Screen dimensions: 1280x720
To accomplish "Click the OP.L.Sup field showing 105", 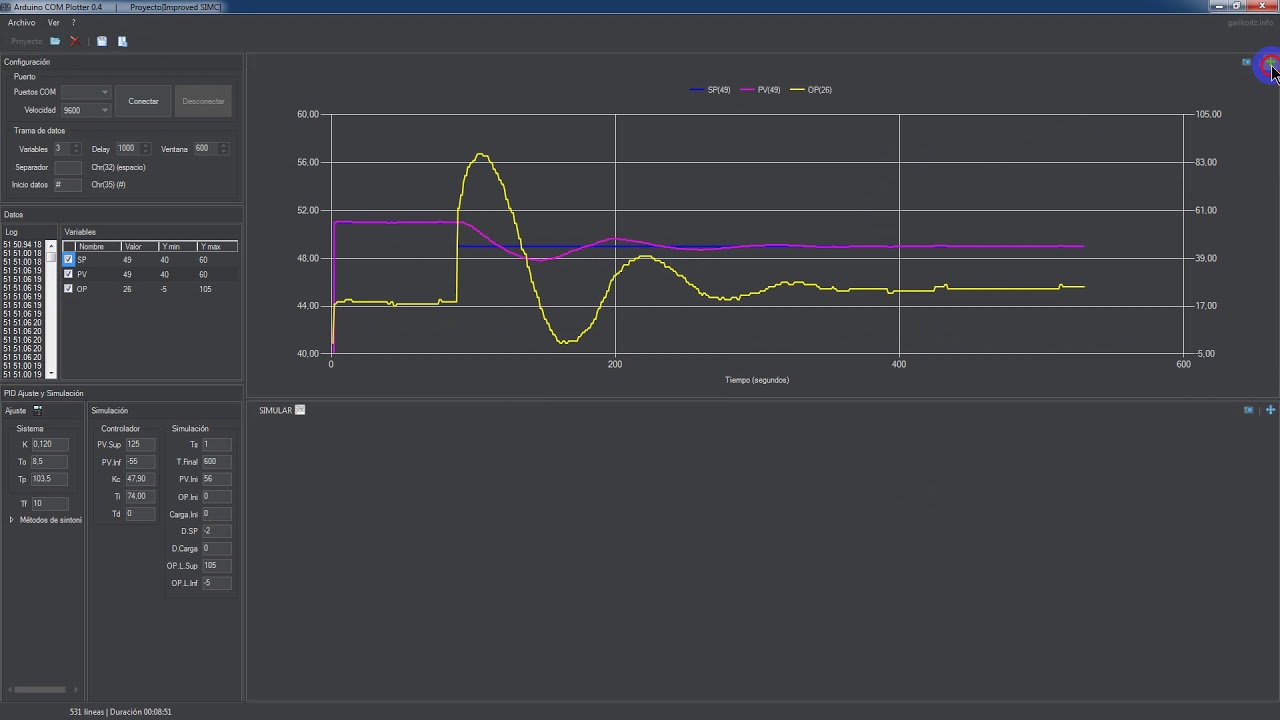I will pyautogui.click(x=216, y=565).
